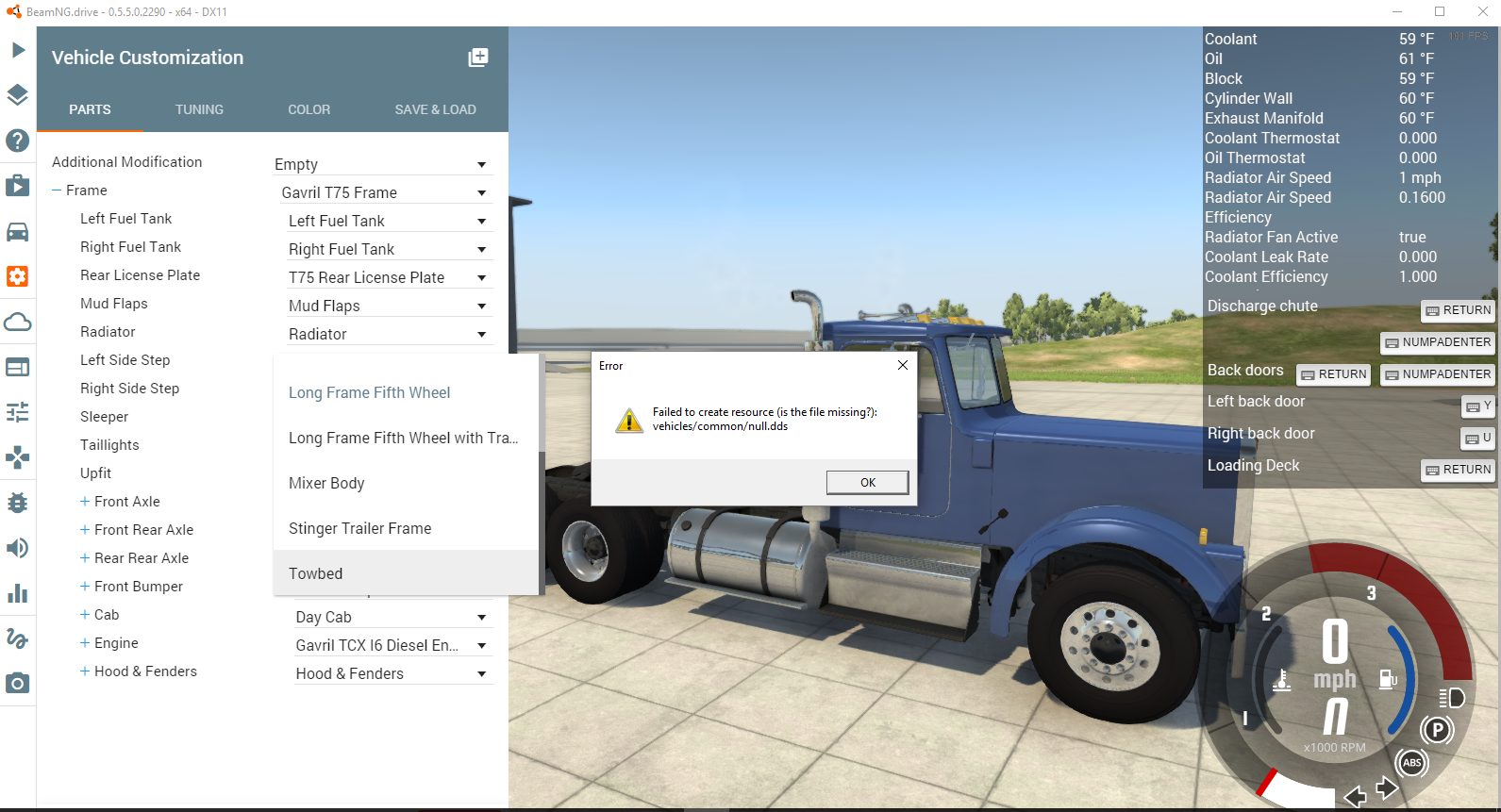Switch to the SAVE & LOAD tab
Image resolution: width=1501 pixels, height=812 pixels.
click(435, 109)
